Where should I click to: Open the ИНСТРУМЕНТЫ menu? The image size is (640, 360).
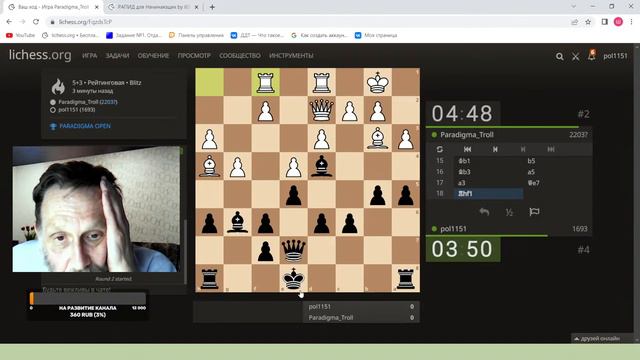[291, 56]
